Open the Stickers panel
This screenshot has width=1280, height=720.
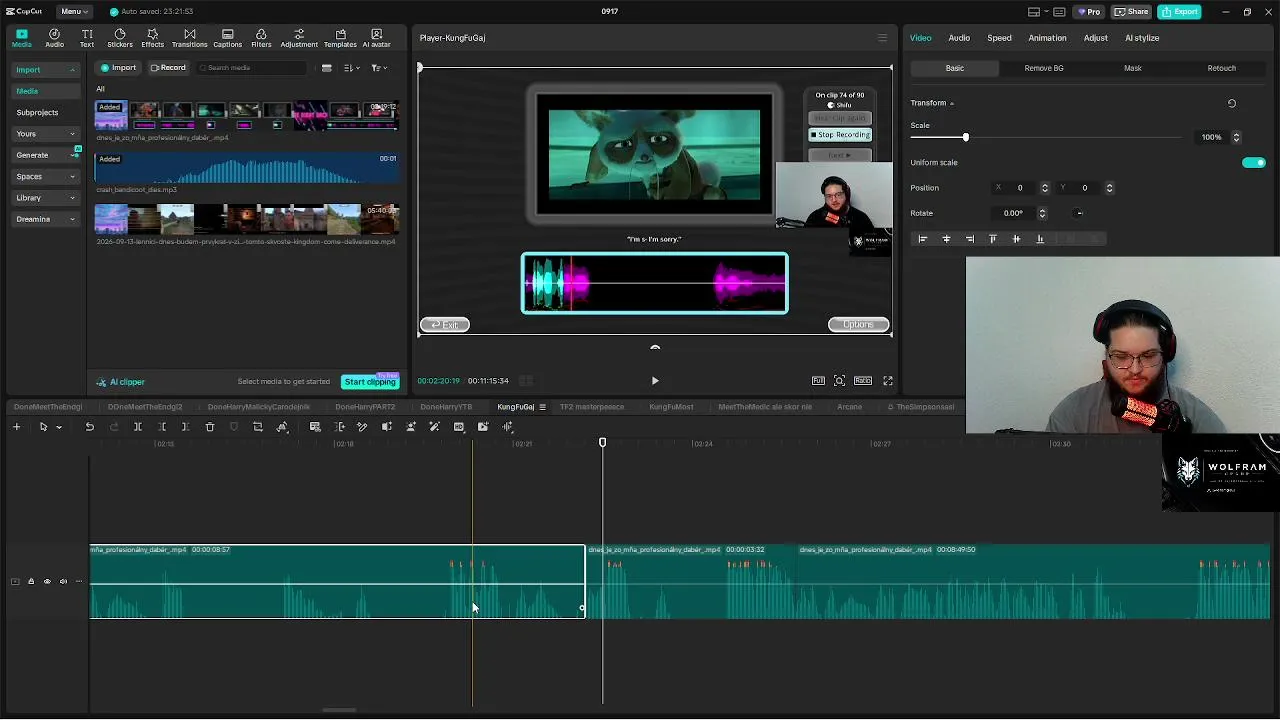pyautogui.click(x=120, y=38)
